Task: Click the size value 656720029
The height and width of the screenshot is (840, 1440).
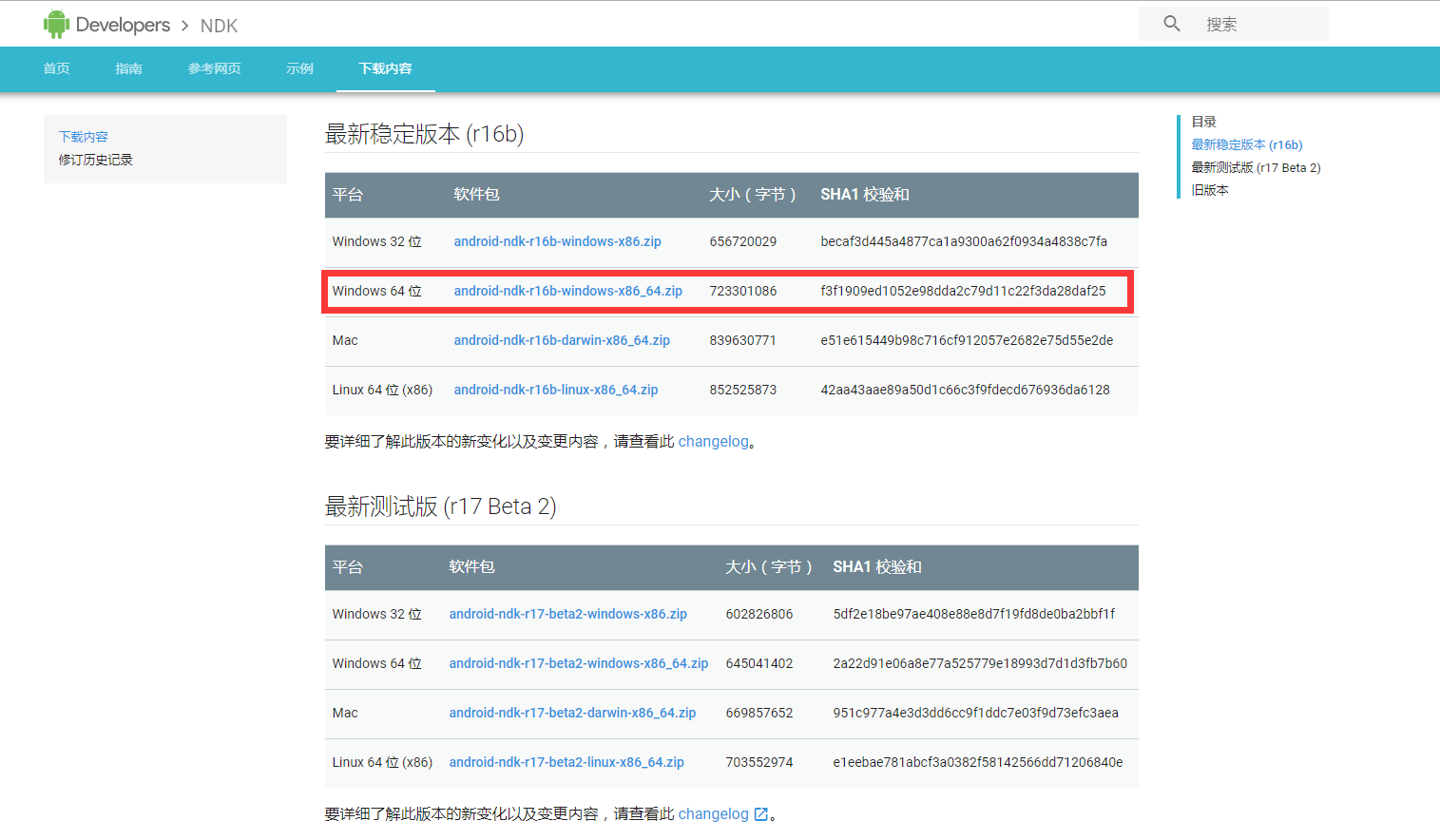Action: click(743, 241)
